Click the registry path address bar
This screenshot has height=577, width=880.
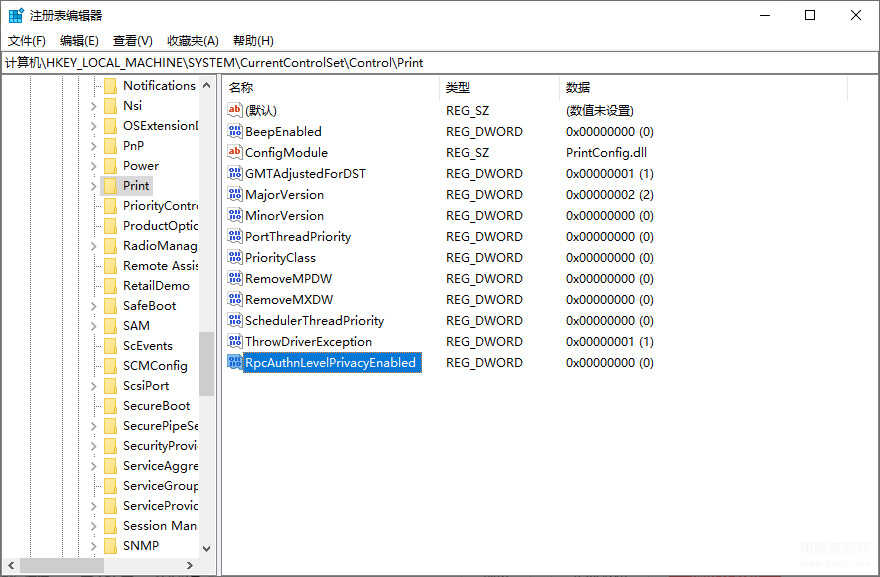tap(440, 63)
